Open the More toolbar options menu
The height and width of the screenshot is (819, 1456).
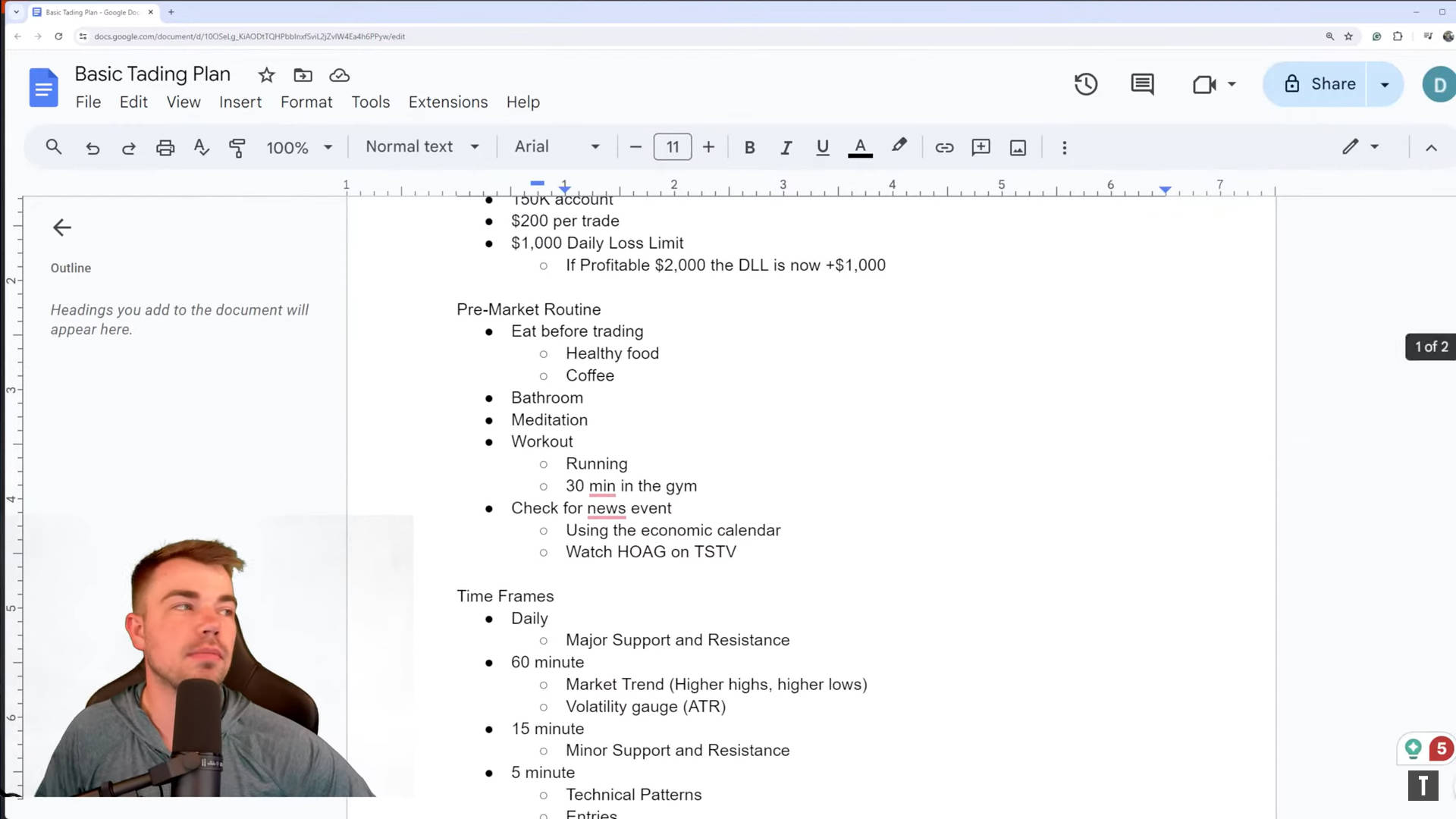[x=1064, y=148]
